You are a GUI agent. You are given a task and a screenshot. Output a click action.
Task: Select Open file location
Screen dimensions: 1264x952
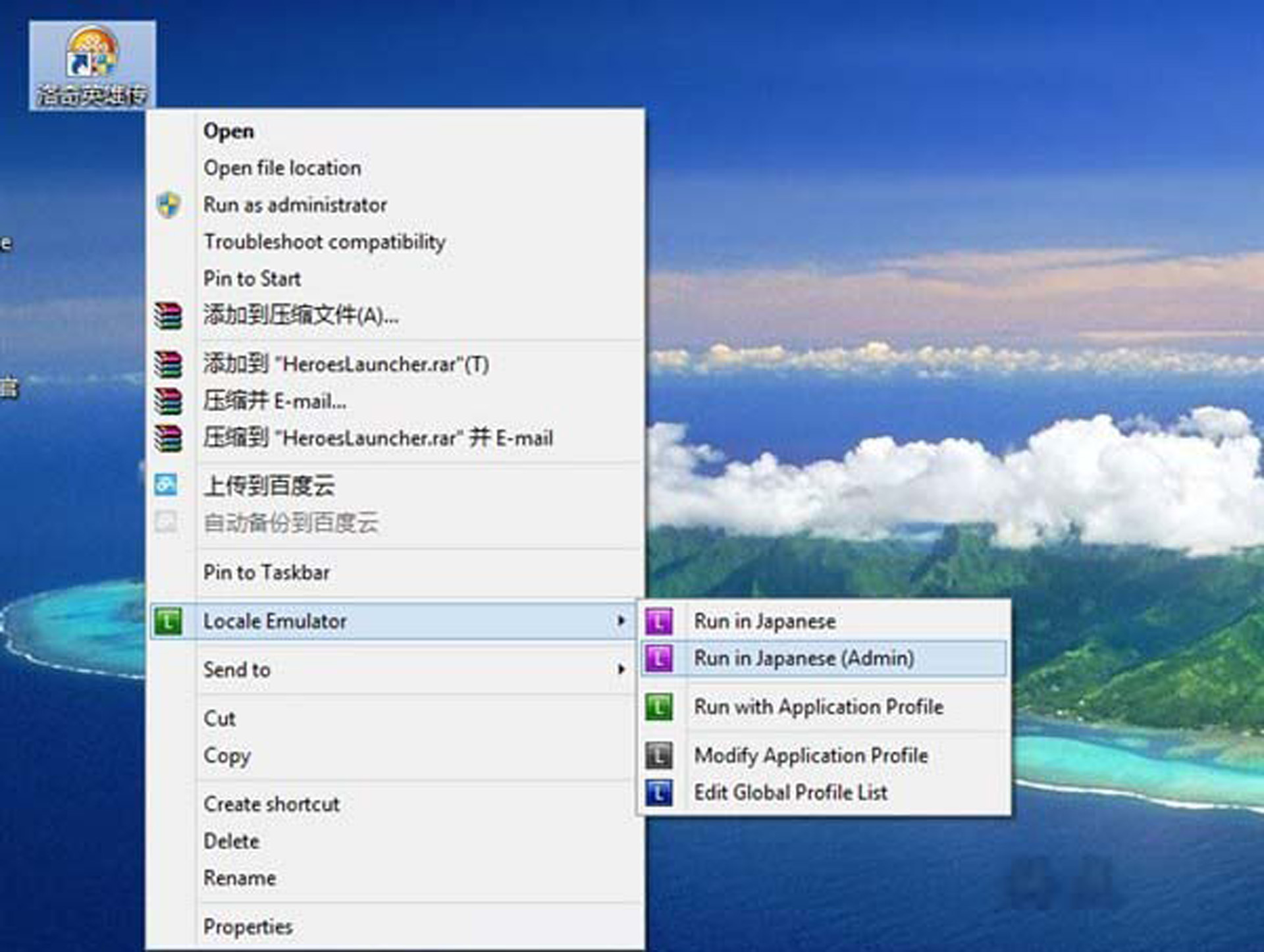pyautogui.click(x=282, y=168)
